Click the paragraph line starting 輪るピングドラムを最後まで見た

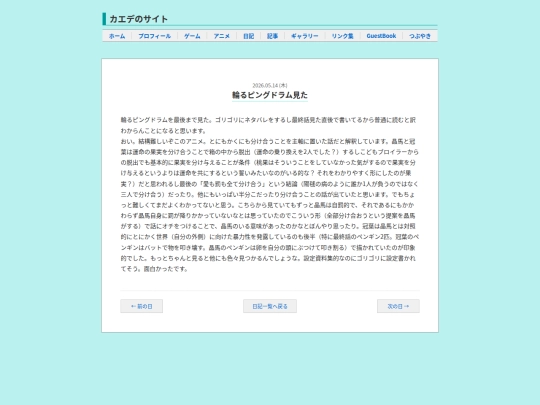click(x=268, y=120)
